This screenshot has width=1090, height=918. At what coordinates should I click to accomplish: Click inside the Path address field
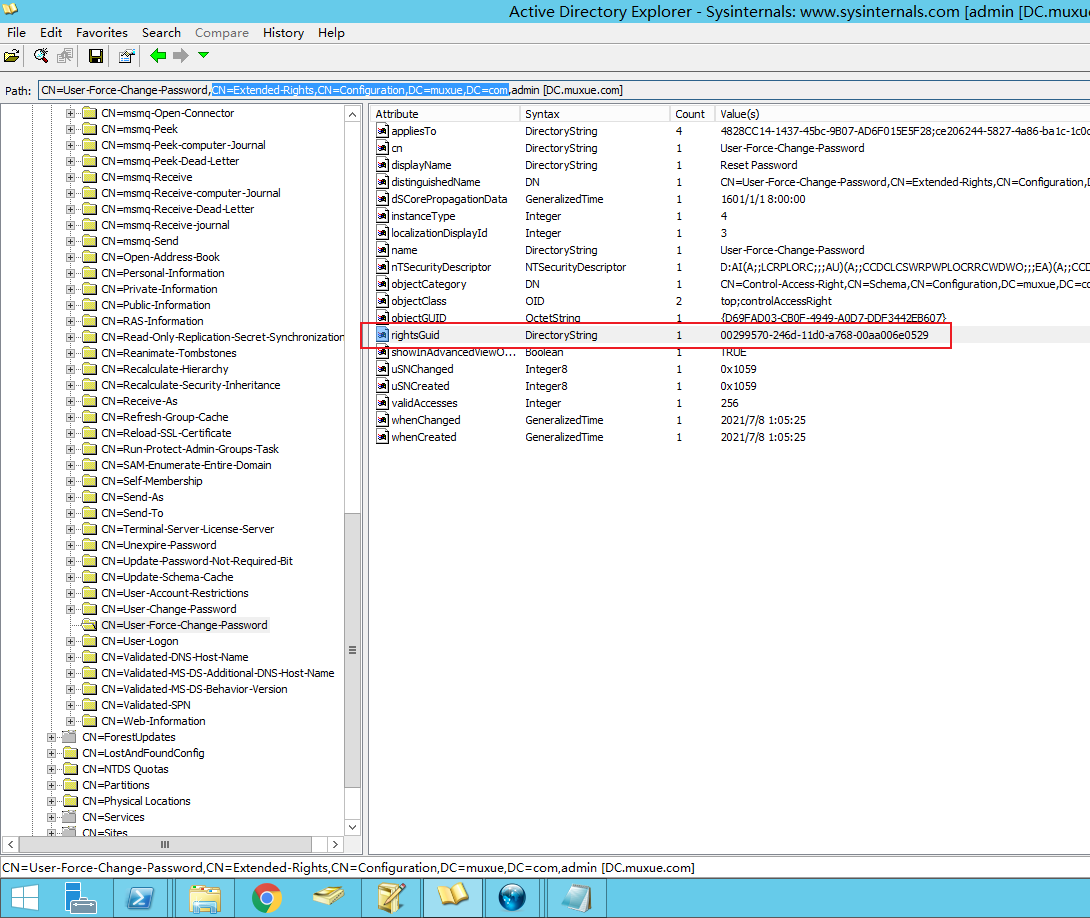pyautogui.click(x=563, y=90)
